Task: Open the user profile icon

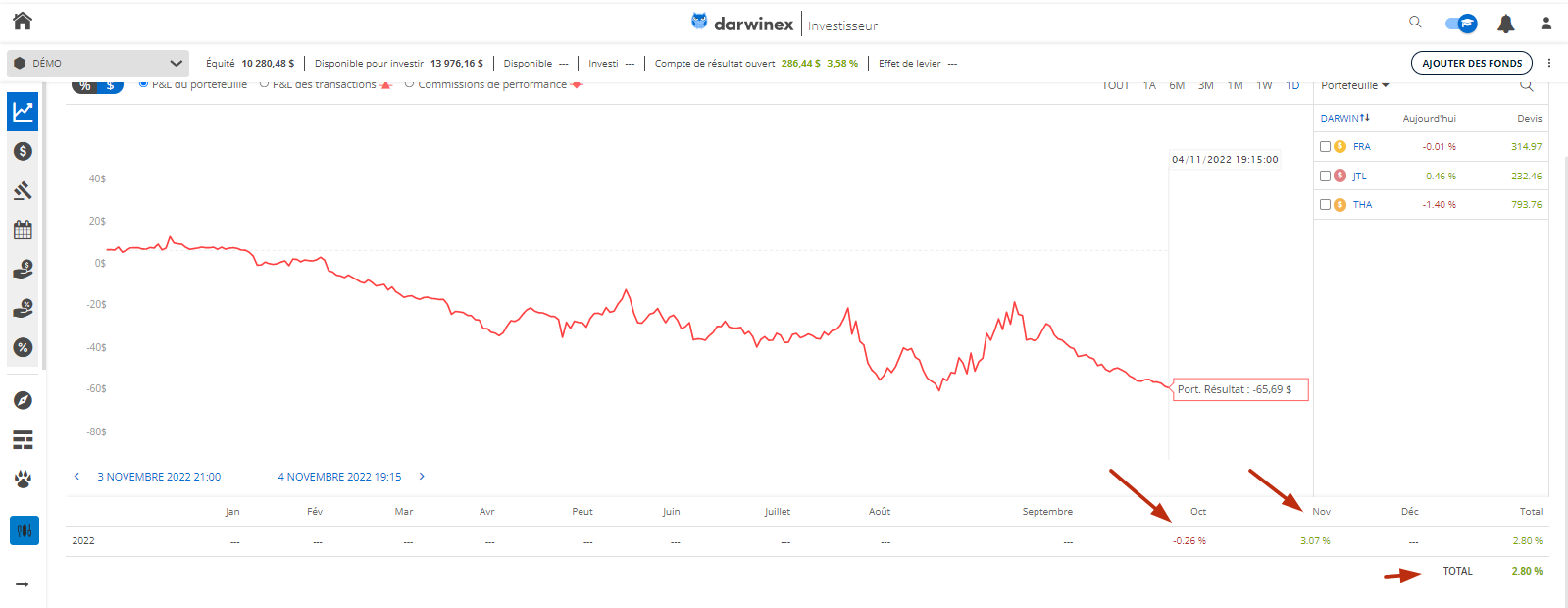Action: point(1546,24)
